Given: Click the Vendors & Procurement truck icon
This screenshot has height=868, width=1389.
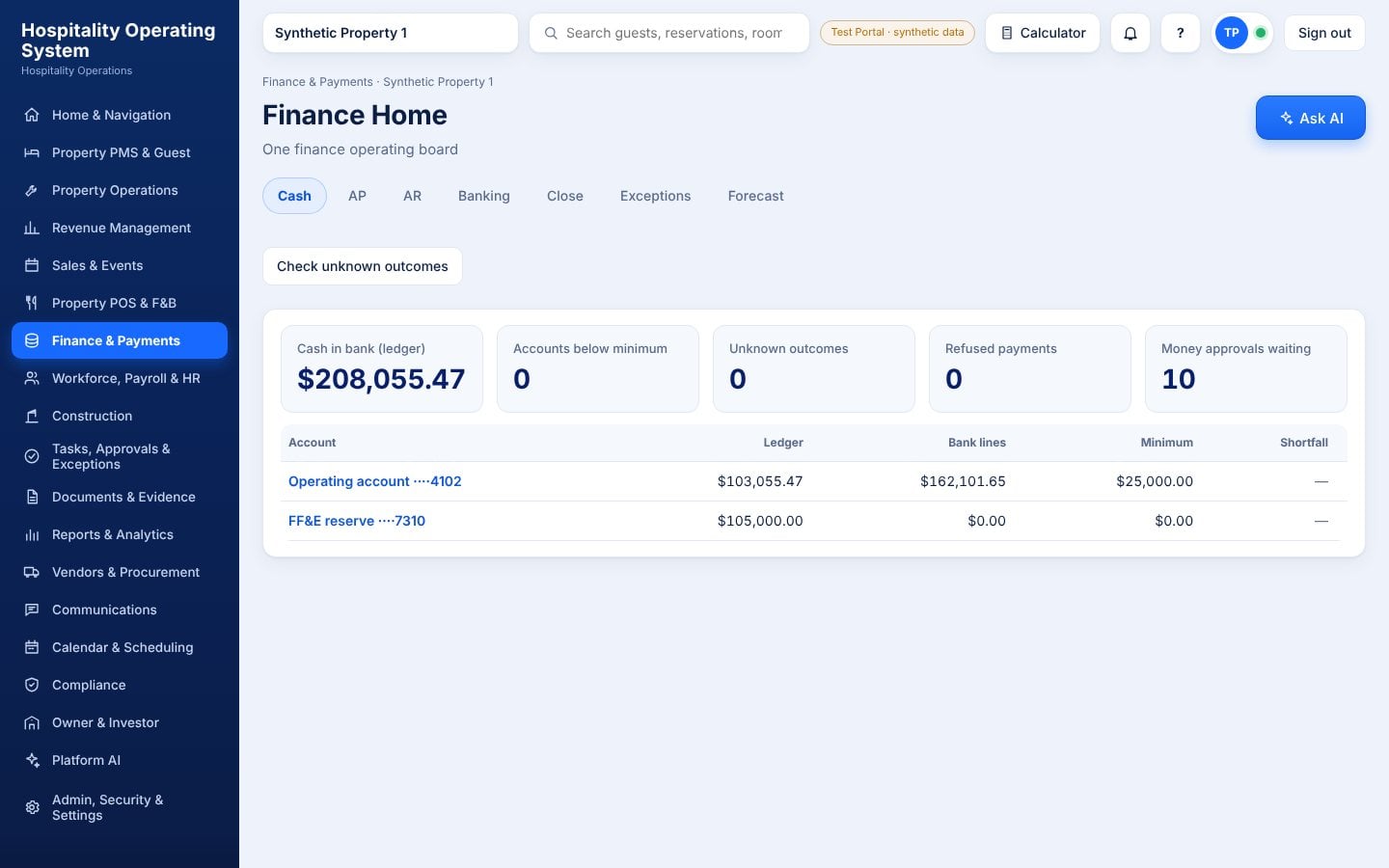Looking at the screenshot, I should (32, 572).
